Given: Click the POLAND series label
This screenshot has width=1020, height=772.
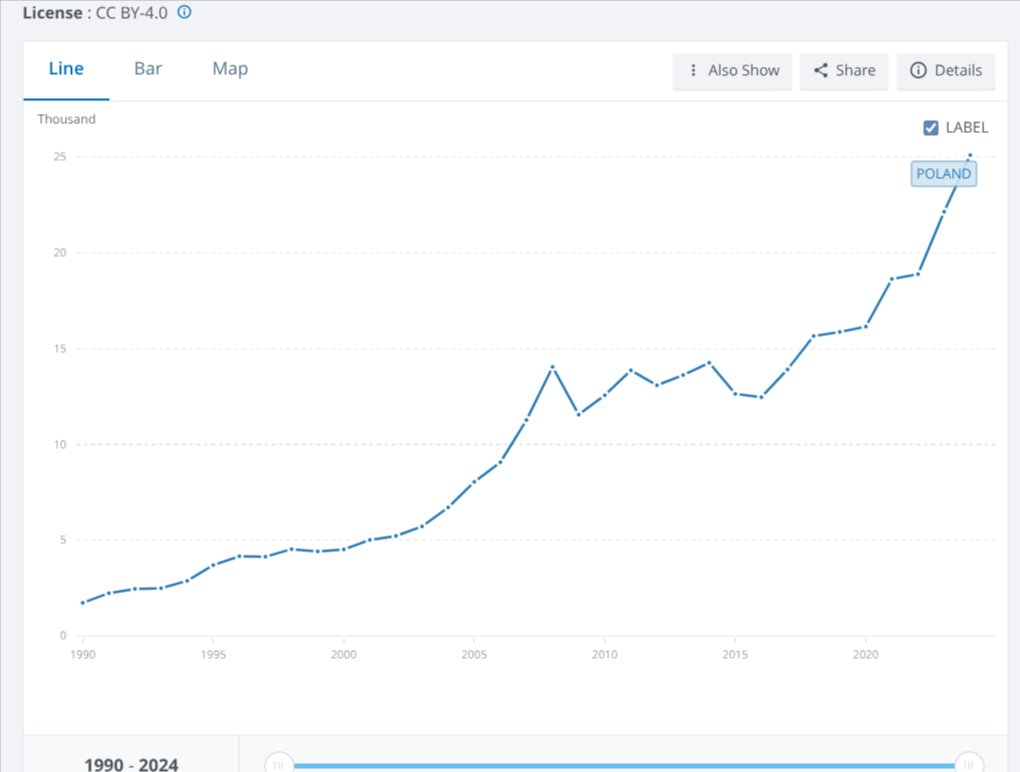Looking at the screenshot, I should click(943, 174).
